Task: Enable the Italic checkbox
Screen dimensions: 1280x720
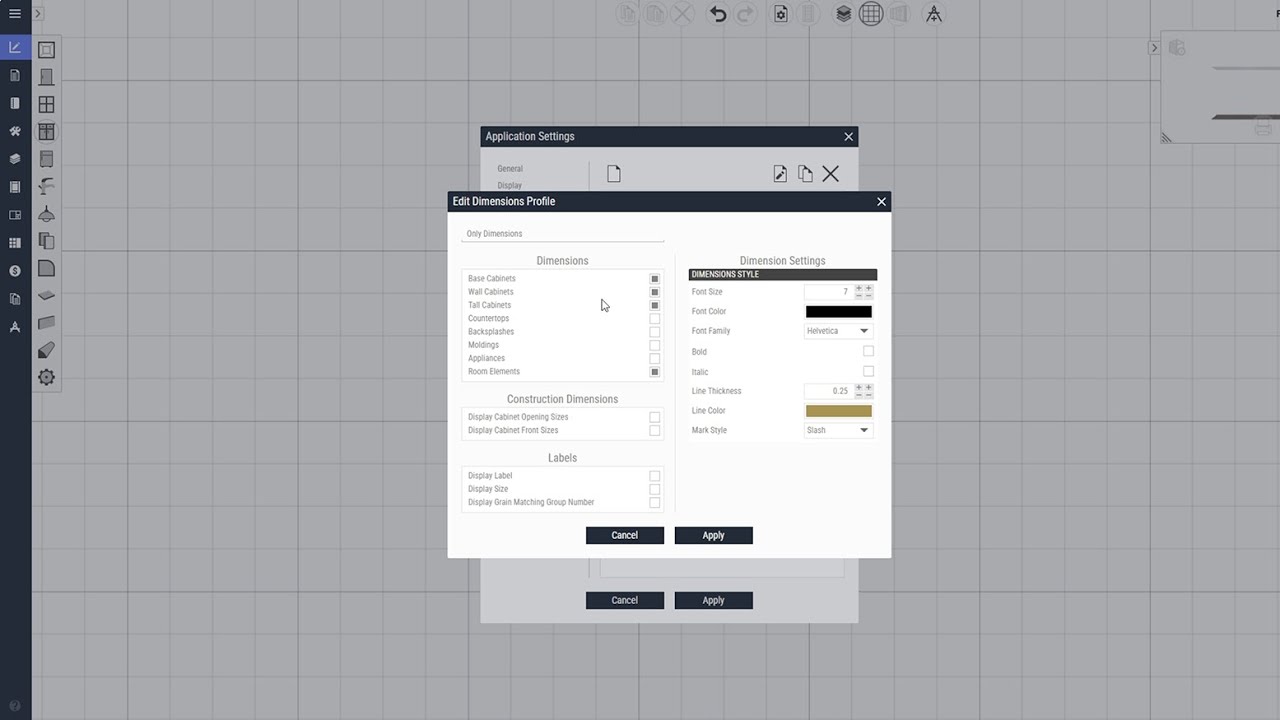Action: (x=868, y=371)
